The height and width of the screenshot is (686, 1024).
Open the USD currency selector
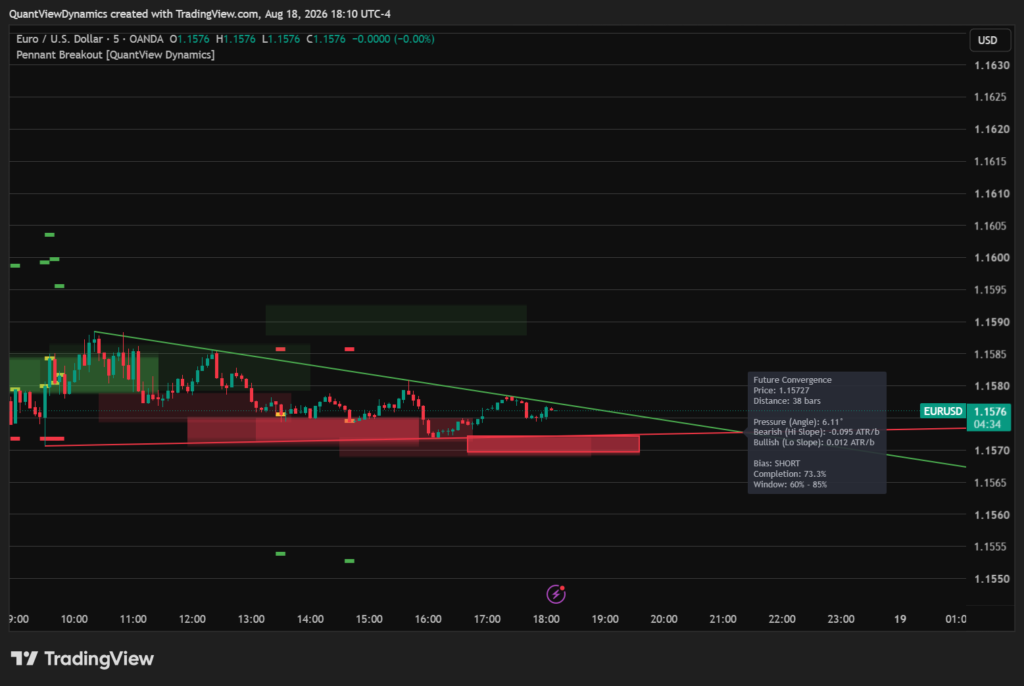989,40
